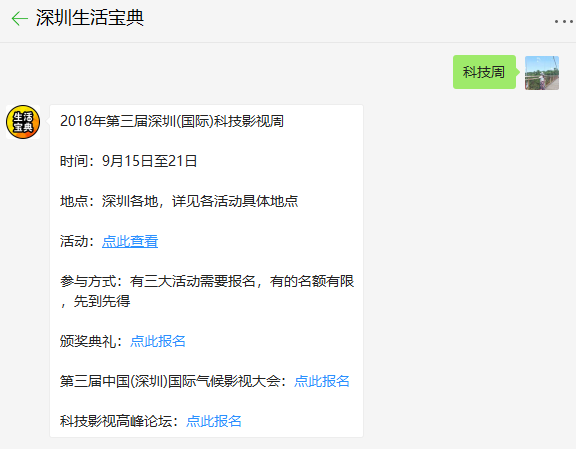Click the 活动： label text
The height and width of the screenshot is (449, 576).
click(78, 241)
